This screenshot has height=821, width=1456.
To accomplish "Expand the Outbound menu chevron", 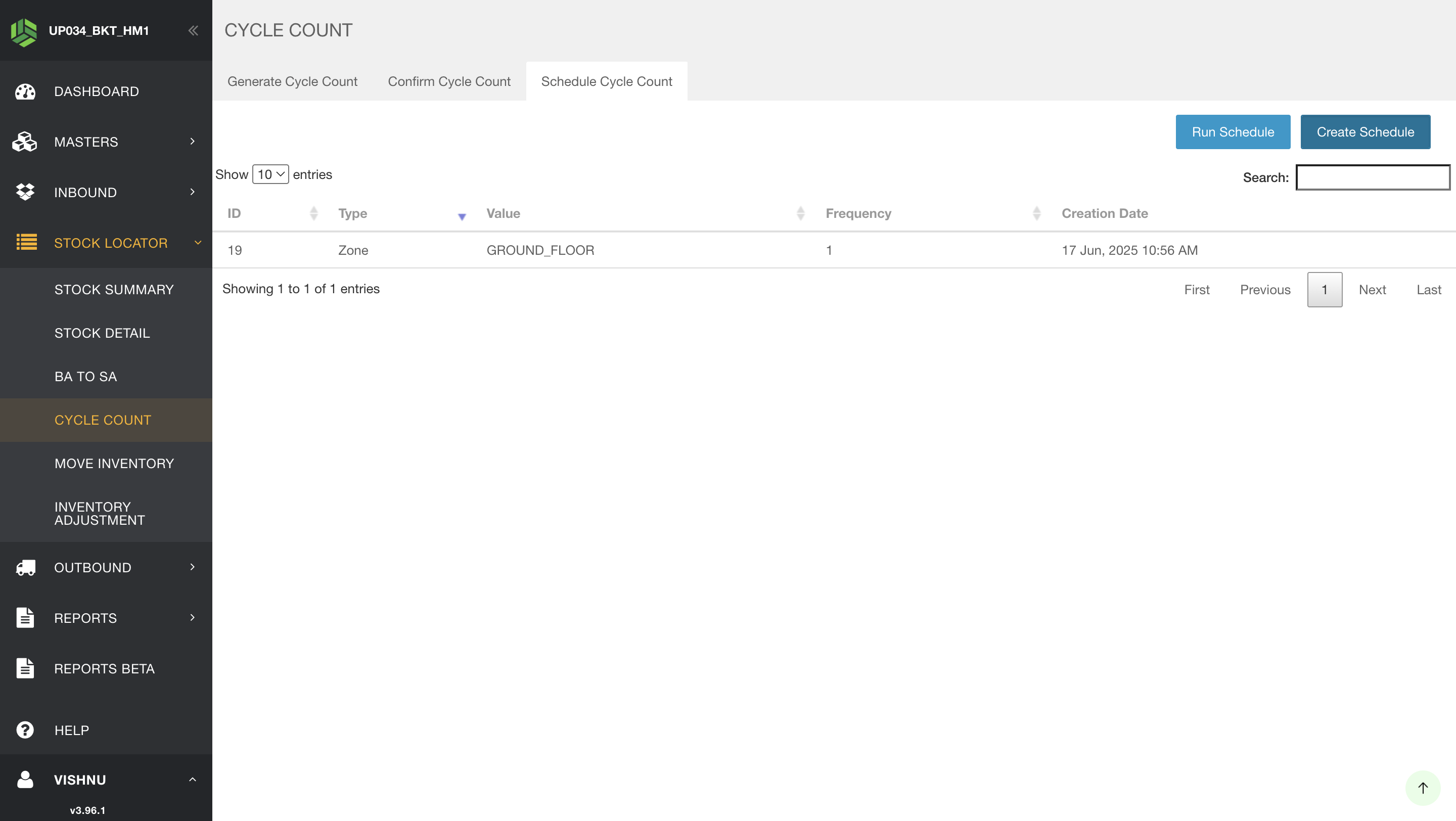I will 192,567.
